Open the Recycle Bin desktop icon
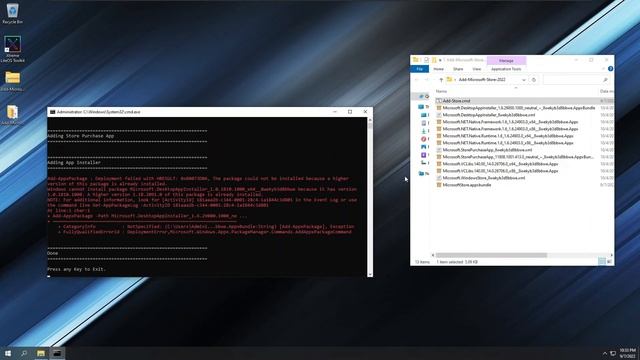The image size is (640, 360). click(x=12, y=13)
